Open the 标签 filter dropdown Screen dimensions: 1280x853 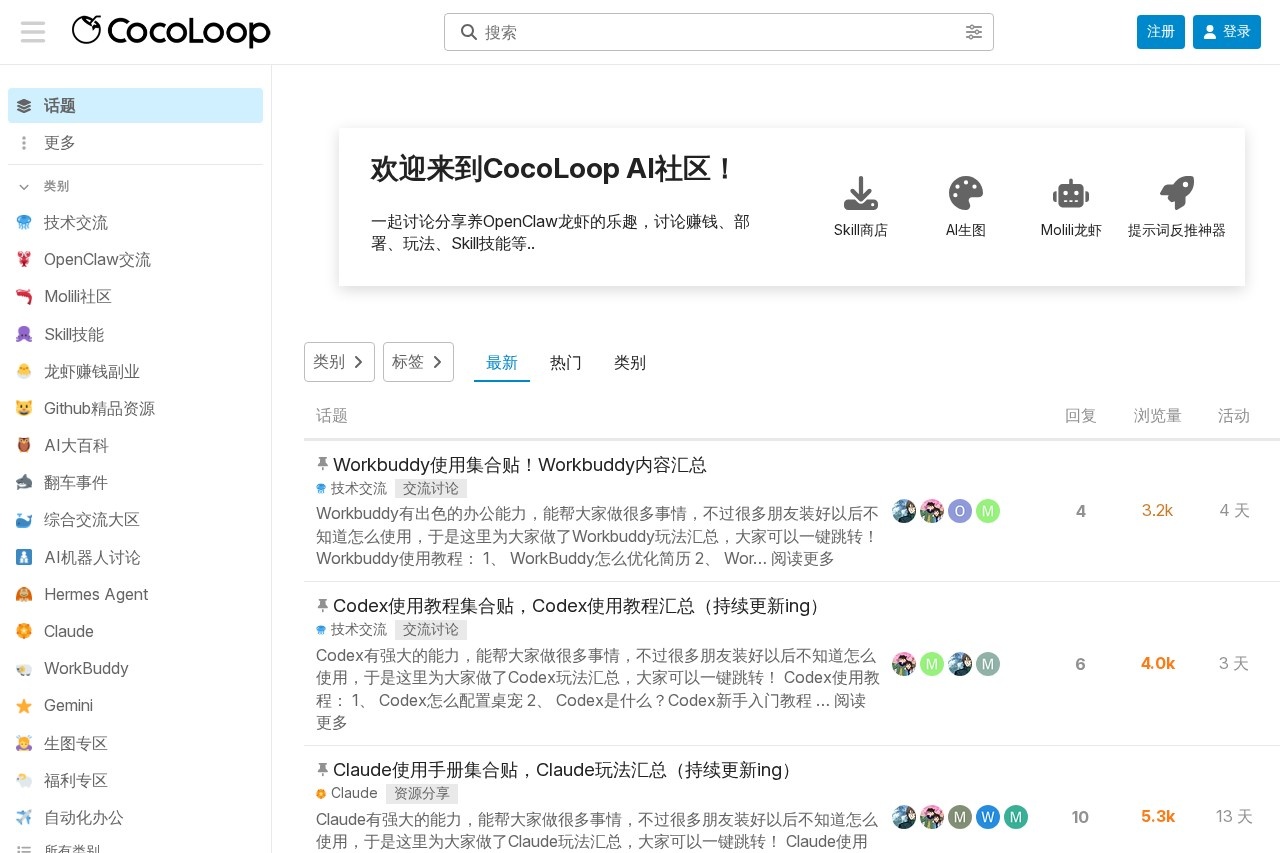click(x=418, y=362)
